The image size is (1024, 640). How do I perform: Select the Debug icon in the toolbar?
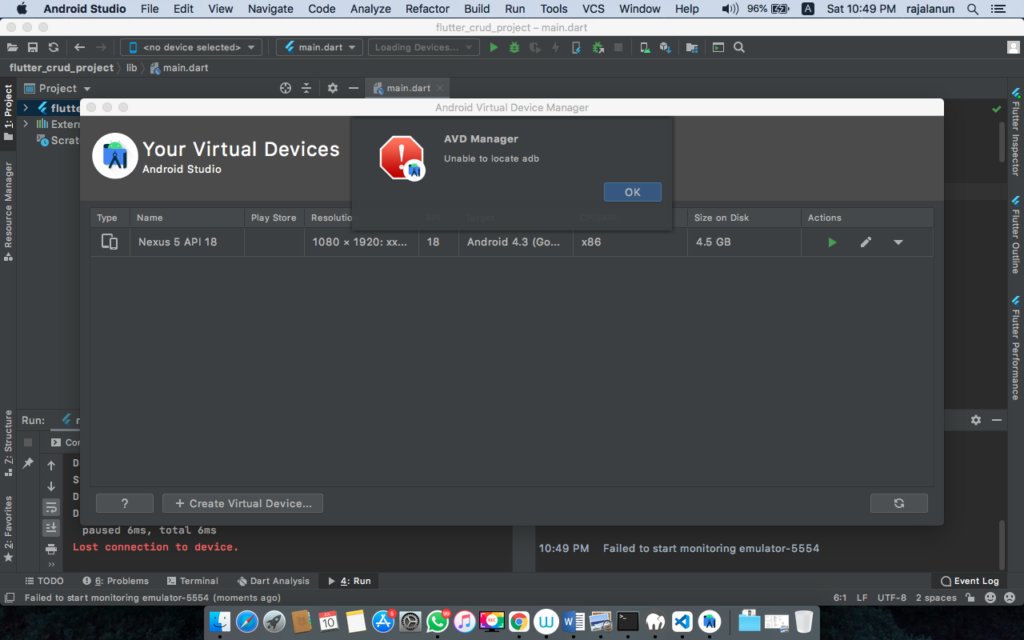pyautogui.click(x=513, y=46)
